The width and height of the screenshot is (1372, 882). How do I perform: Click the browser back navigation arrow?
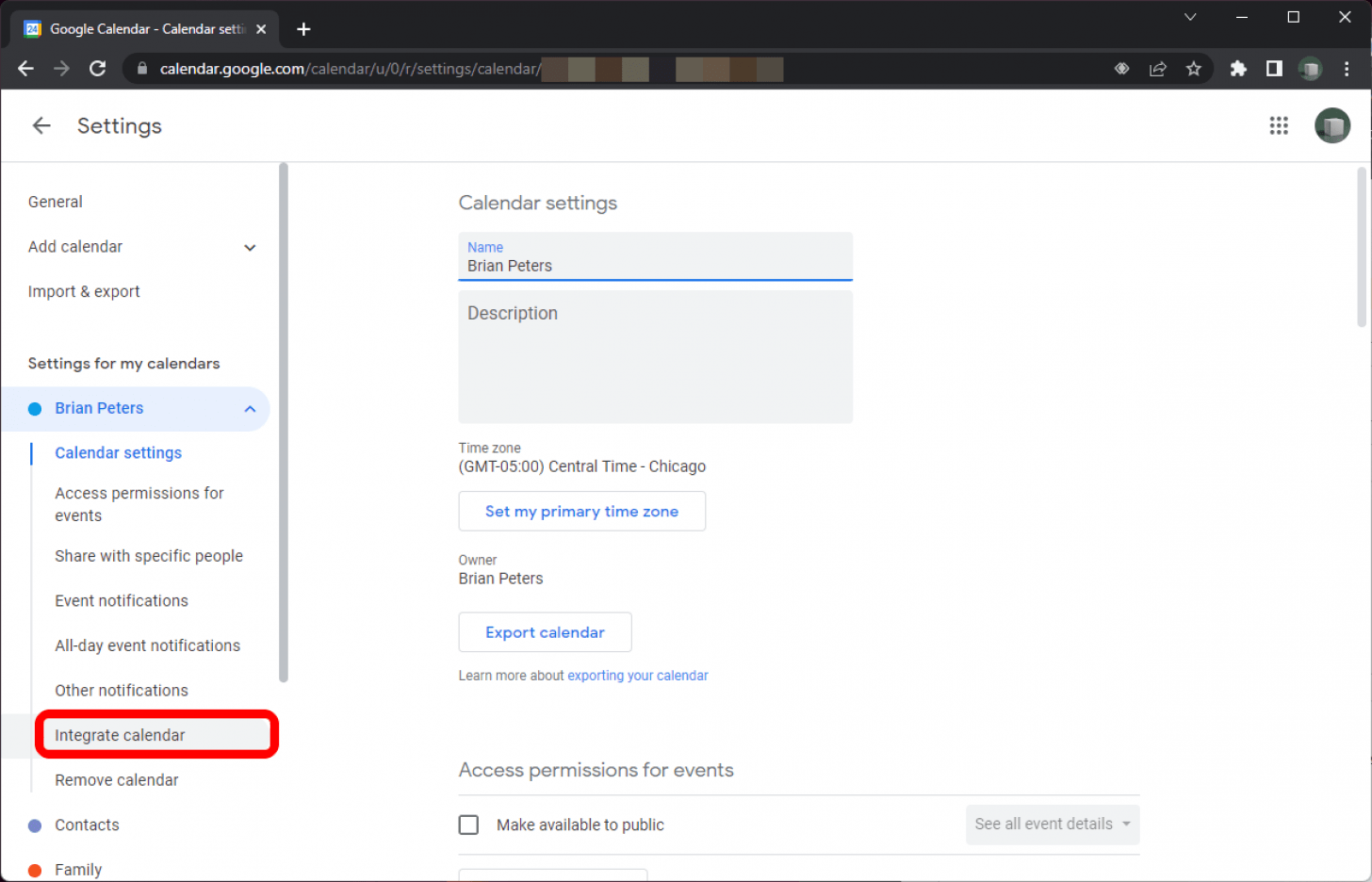(25, 69)
